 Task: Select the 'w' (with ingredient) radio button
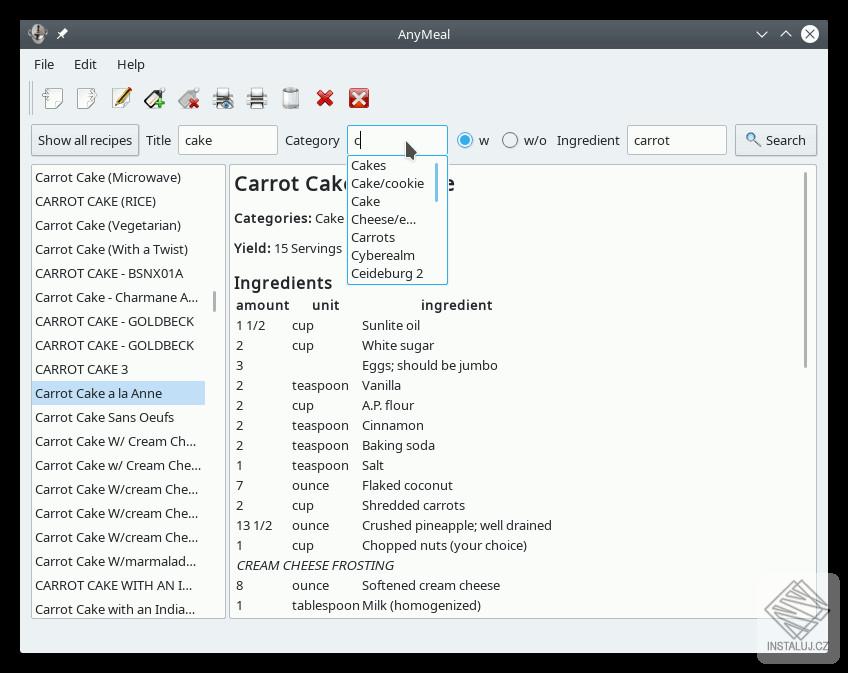point(465,141)
